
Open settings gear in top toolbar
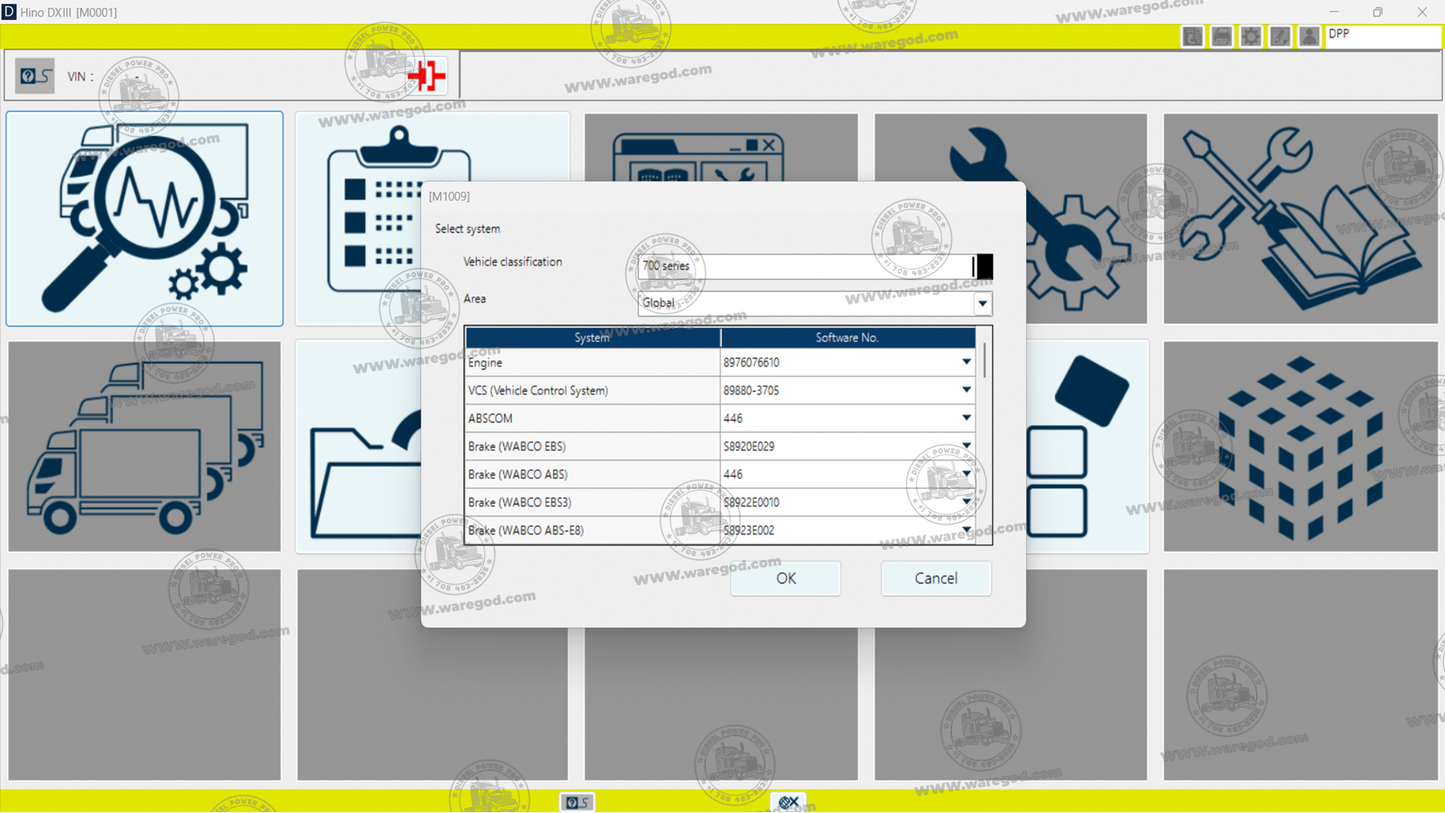coord(1250,37)
